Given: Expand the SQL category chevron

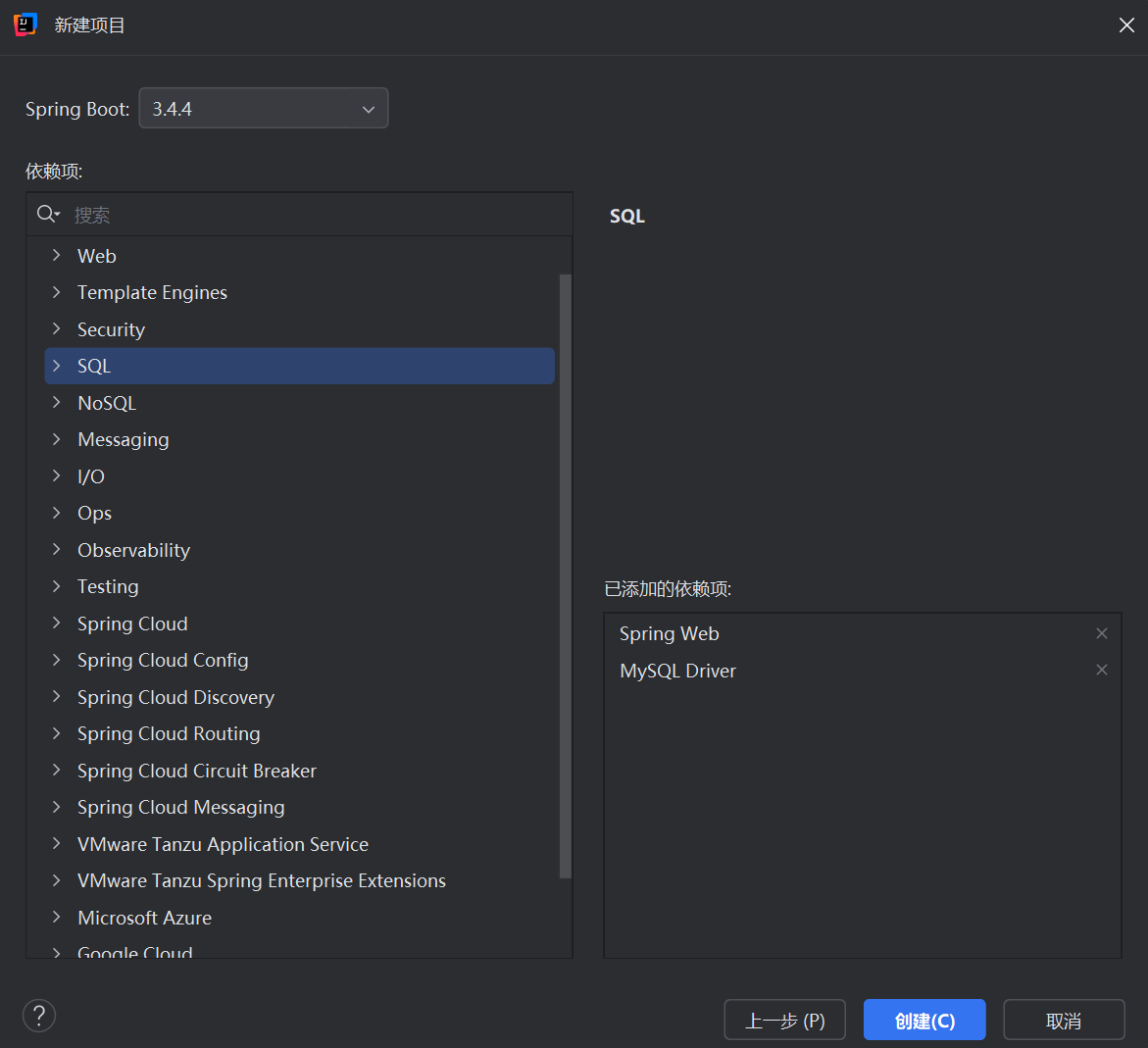Looking at the screenshot, I should 57,366.
